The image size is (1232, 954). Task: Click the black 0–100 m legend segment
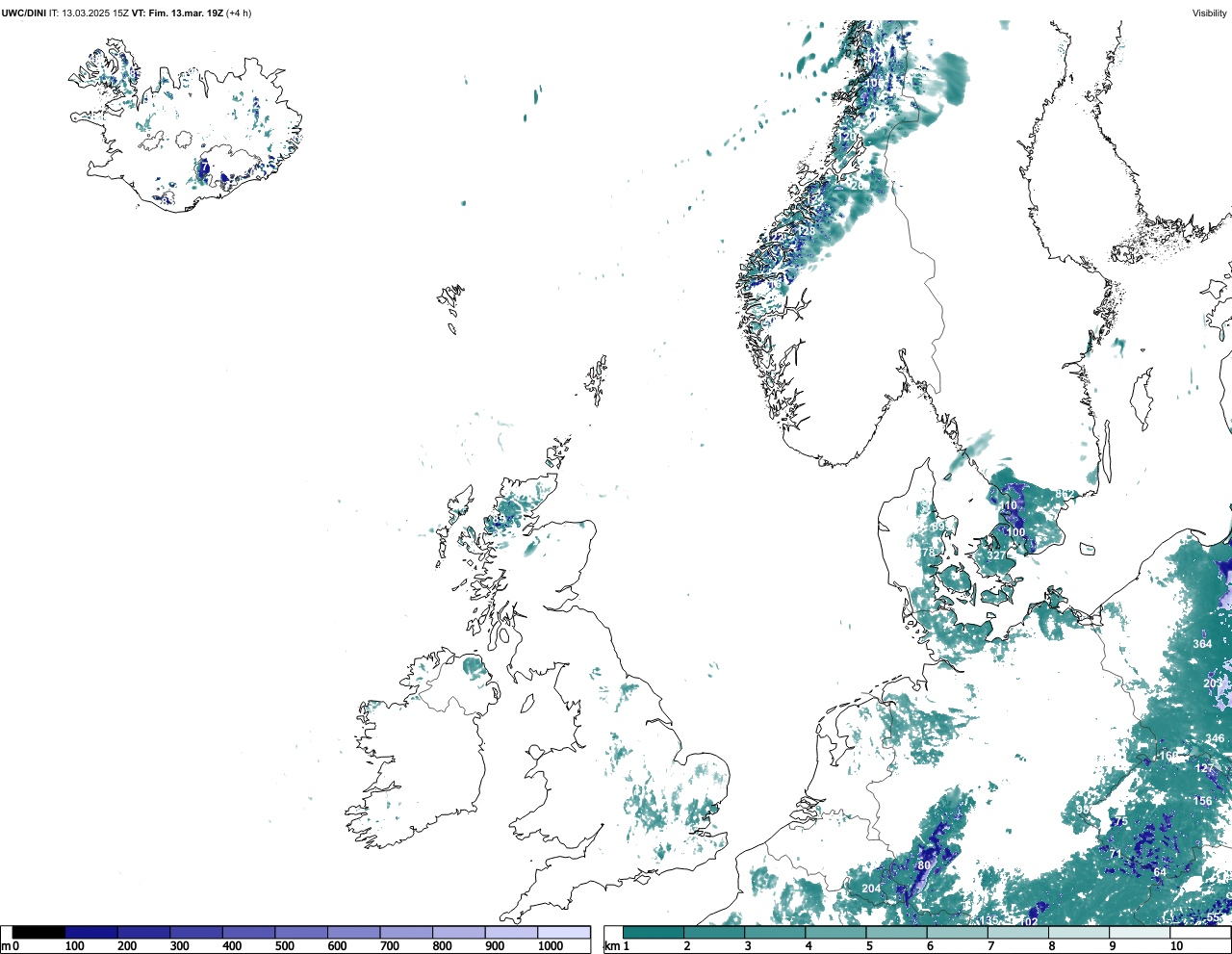(x=39, y=932)
